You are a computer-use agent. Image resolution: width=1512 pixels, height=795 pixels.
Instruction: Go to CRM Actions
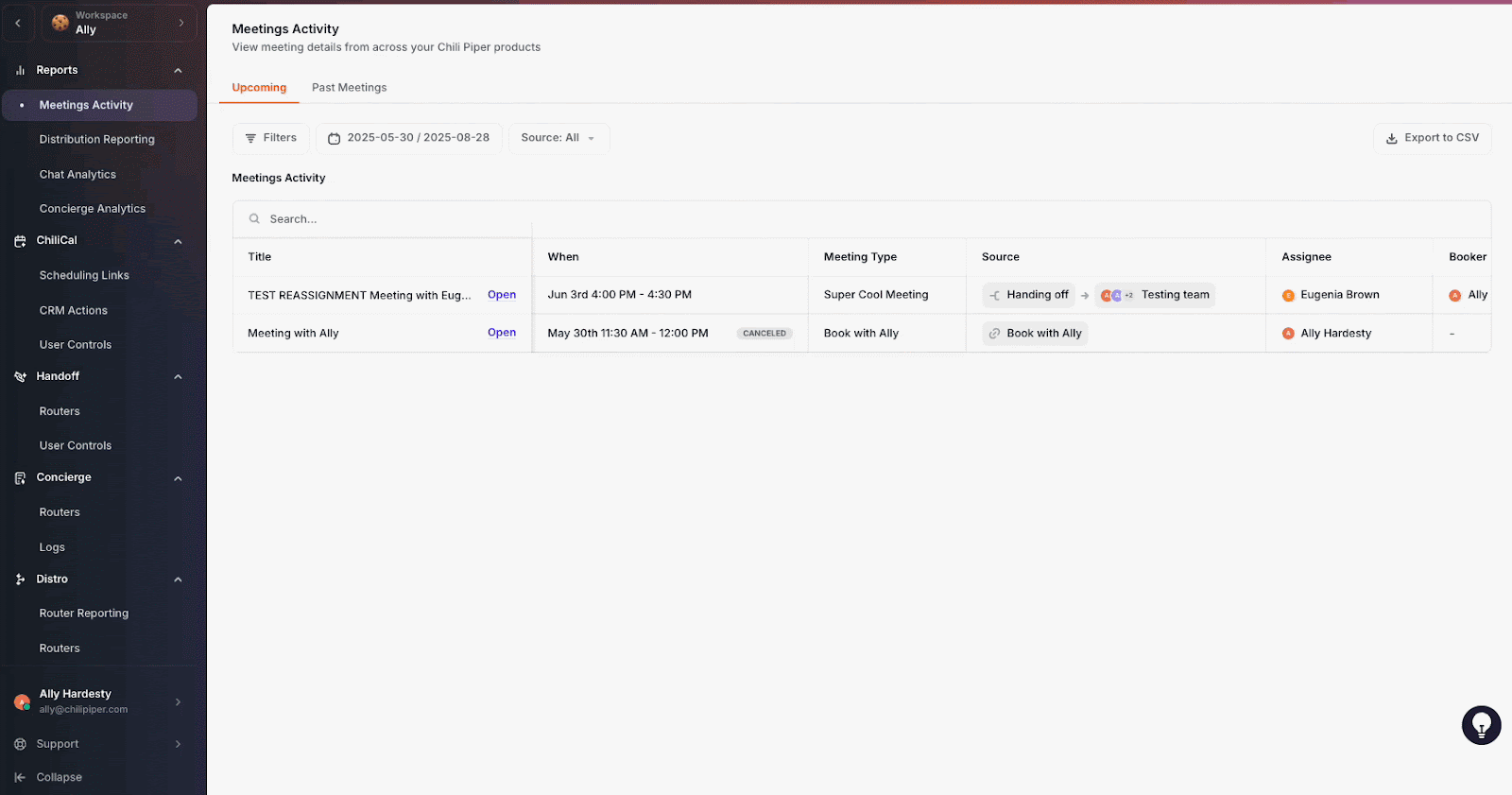pyautogui.click(x=74, y=310)
